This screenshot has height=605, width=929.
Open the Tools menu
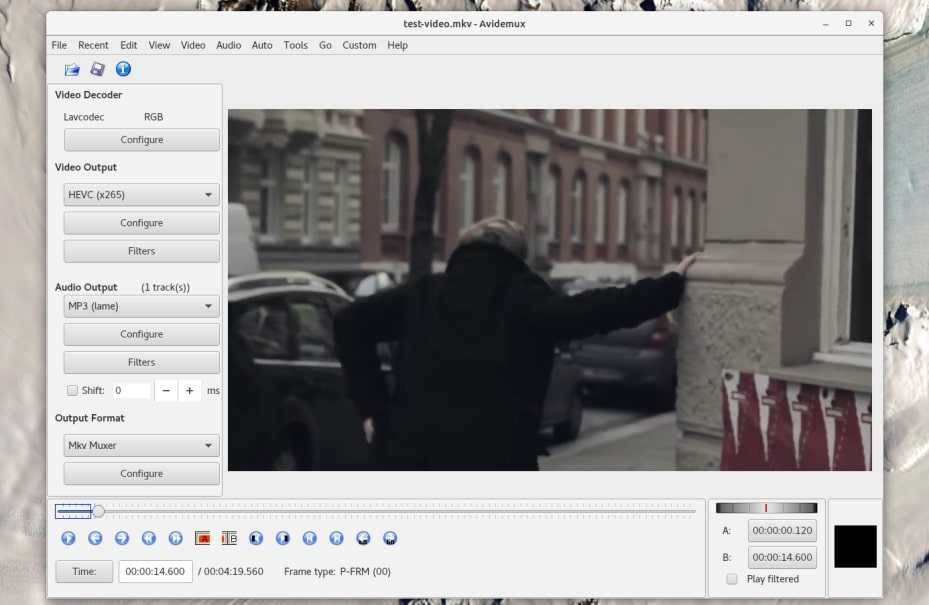point(295,45)
